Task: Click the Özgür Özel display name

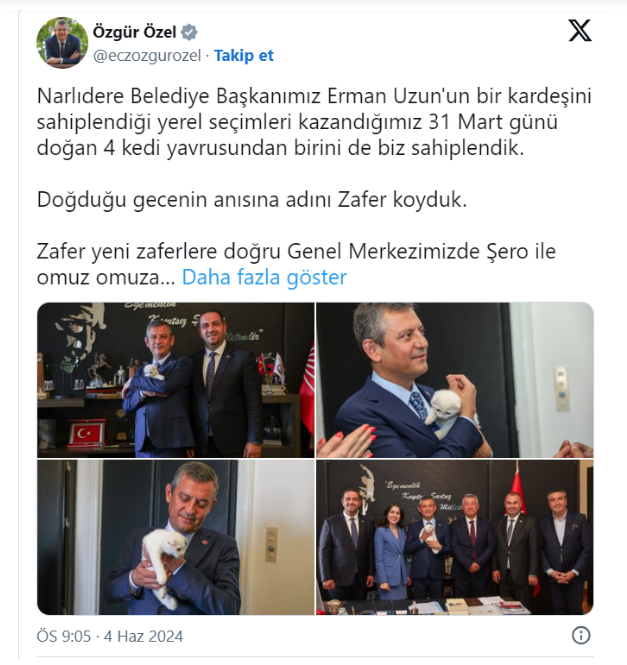Action: pos(134,32)
